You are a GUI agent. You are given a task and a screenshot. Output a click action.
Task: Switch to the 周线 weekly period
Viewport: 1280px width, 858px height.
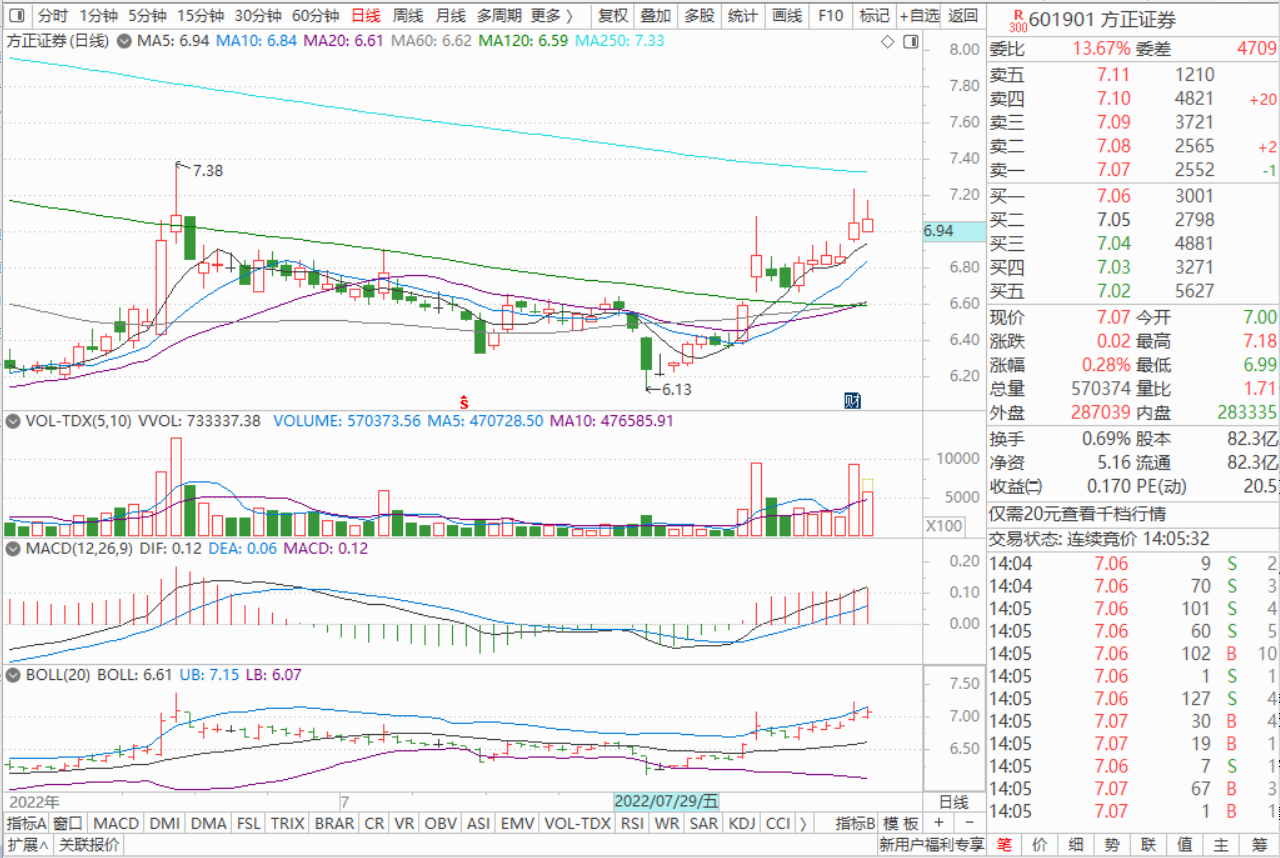[x=407, y=16]
